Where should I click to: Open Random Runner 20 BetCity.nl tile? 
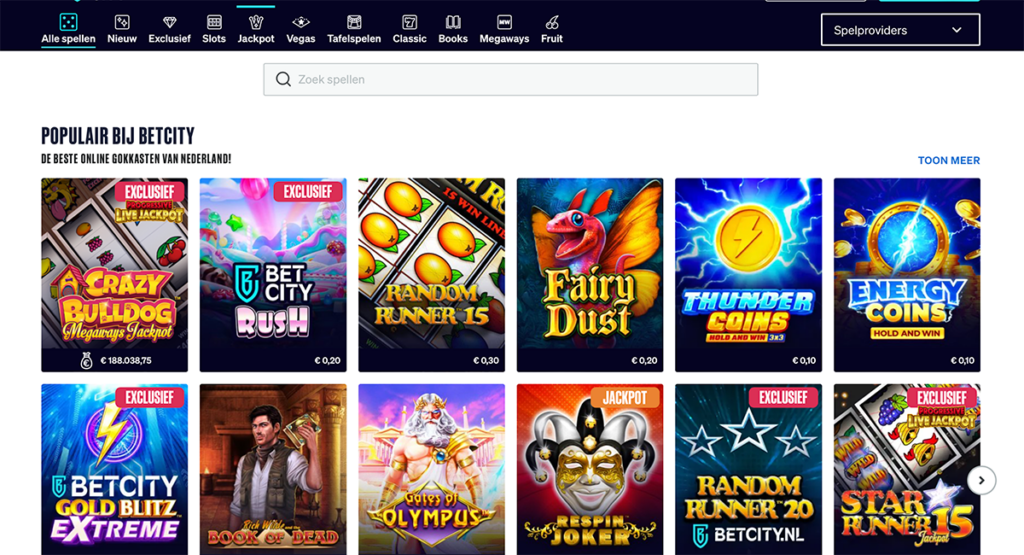[748, 469]
